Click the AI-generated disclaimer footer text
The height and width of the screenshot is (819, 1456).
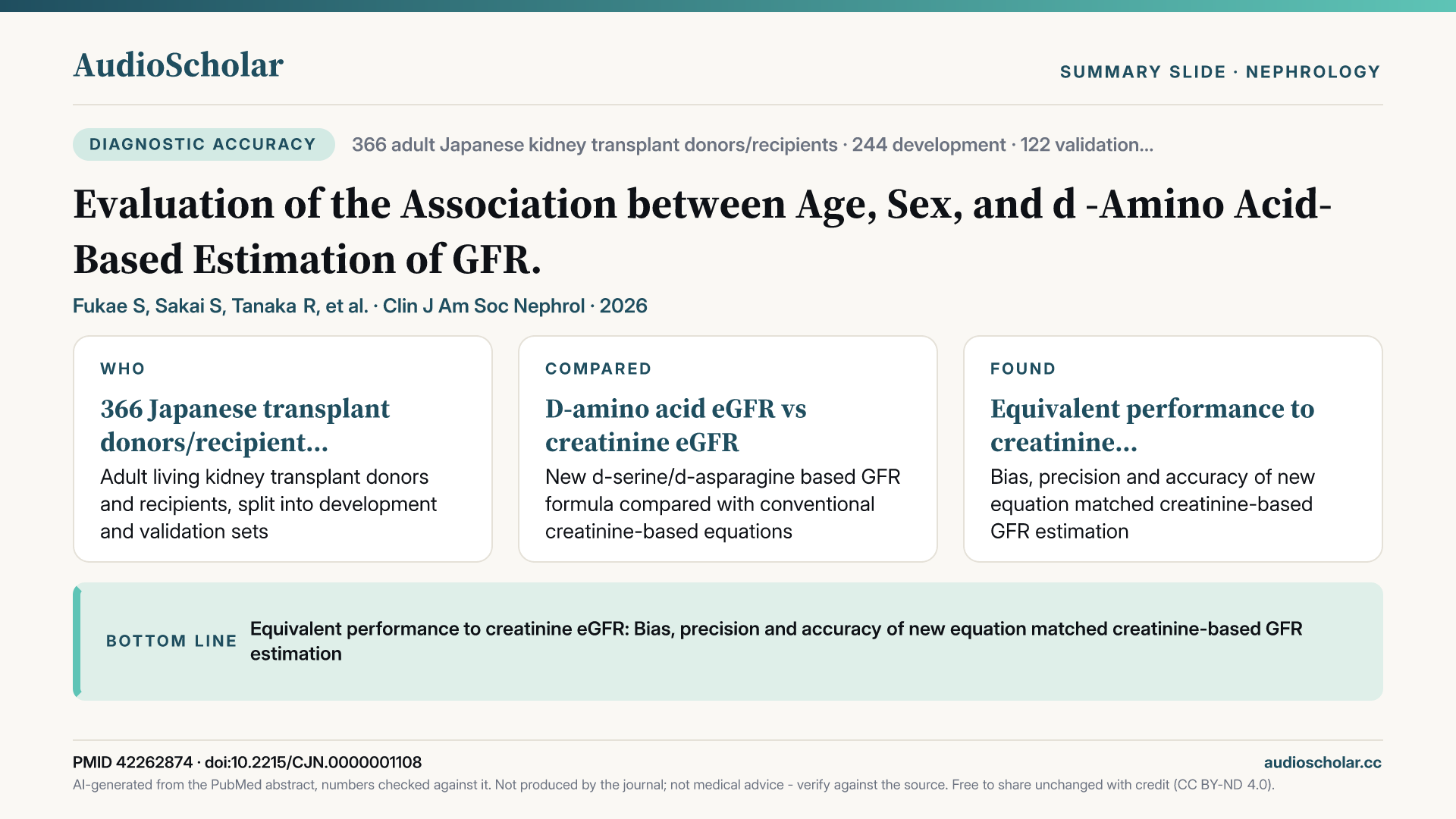[x=673, y=785]
